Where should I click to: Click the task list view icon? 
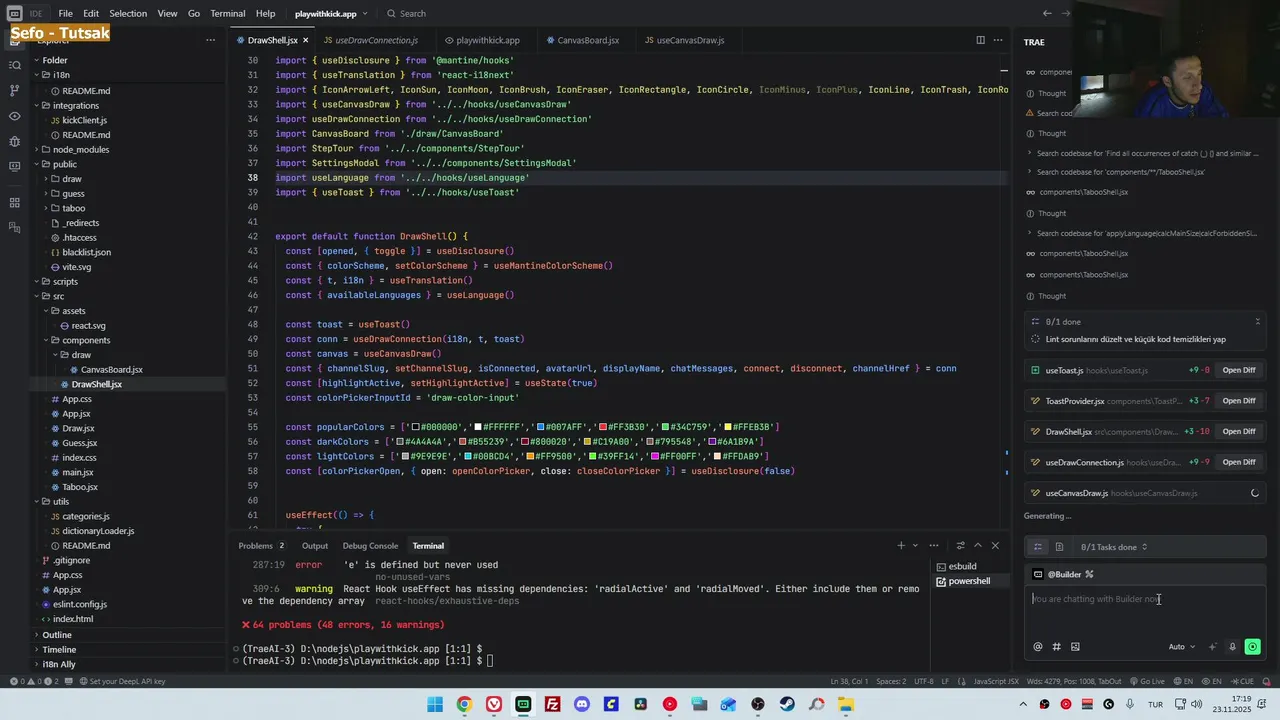click(x=1038, y=547)
